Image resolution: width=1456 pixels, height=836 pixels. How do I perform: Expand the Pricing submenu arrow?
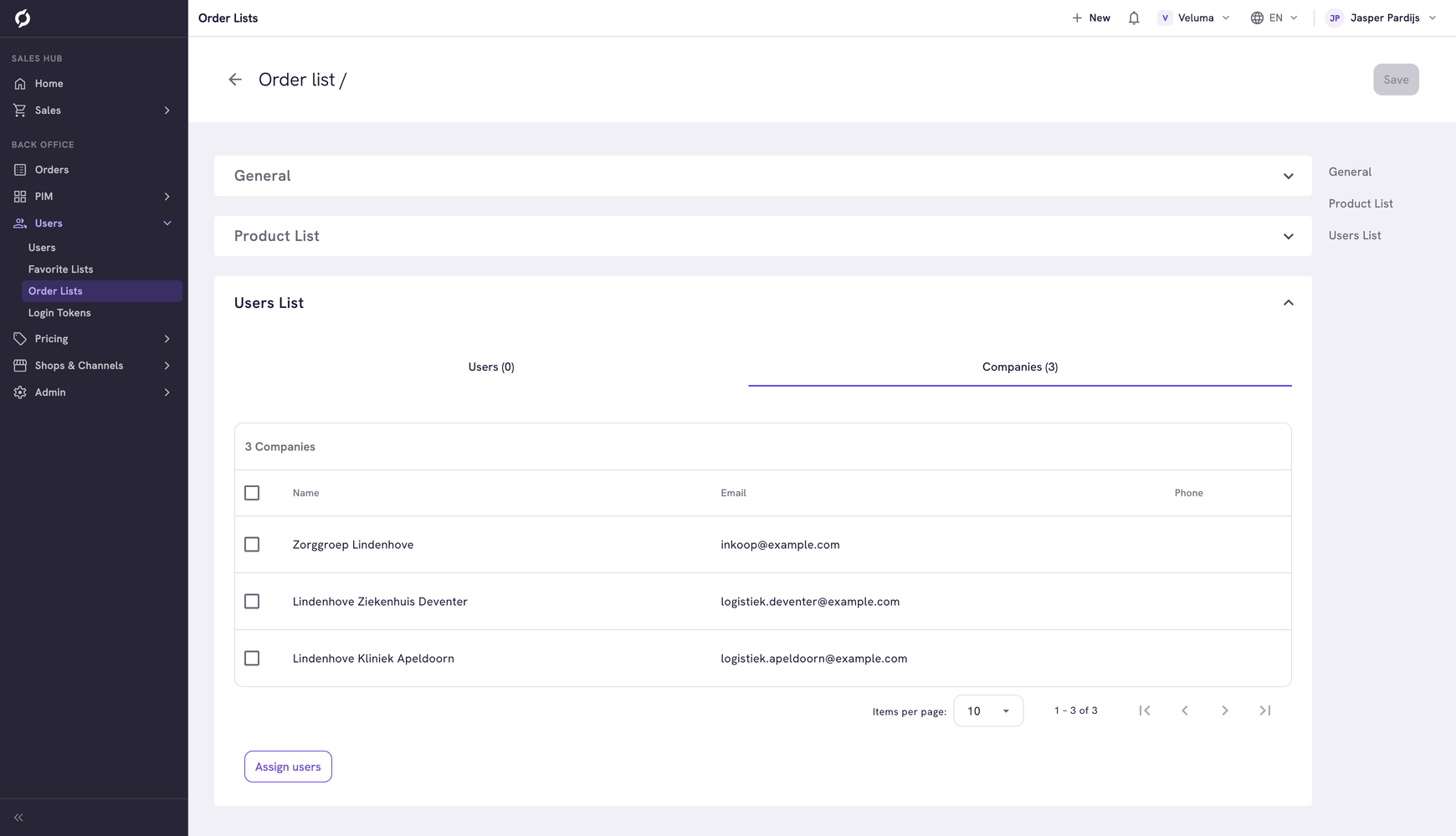(167, 339)
